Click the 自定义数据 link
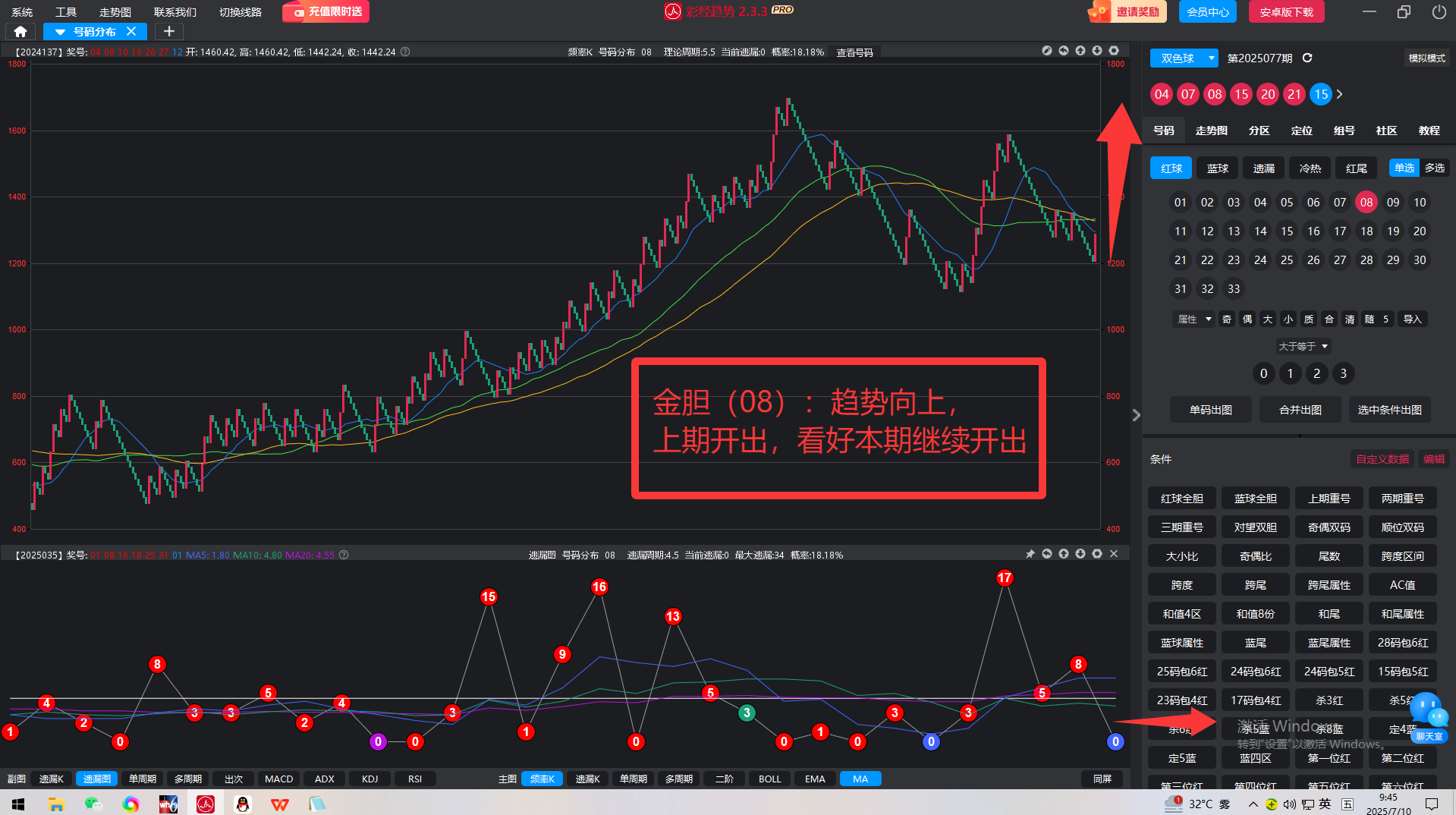This screenshot has width=1456, height=815. pos(1382,459)
